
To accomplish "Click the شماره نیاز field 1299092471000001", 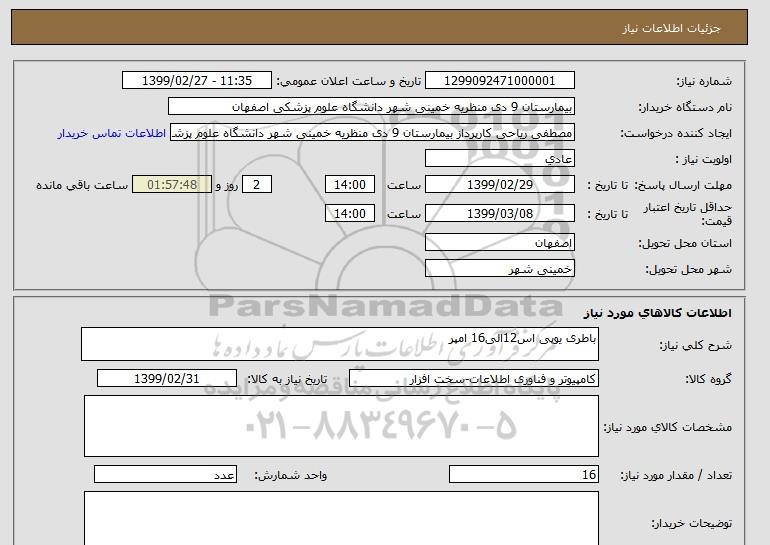I will 499,81.
